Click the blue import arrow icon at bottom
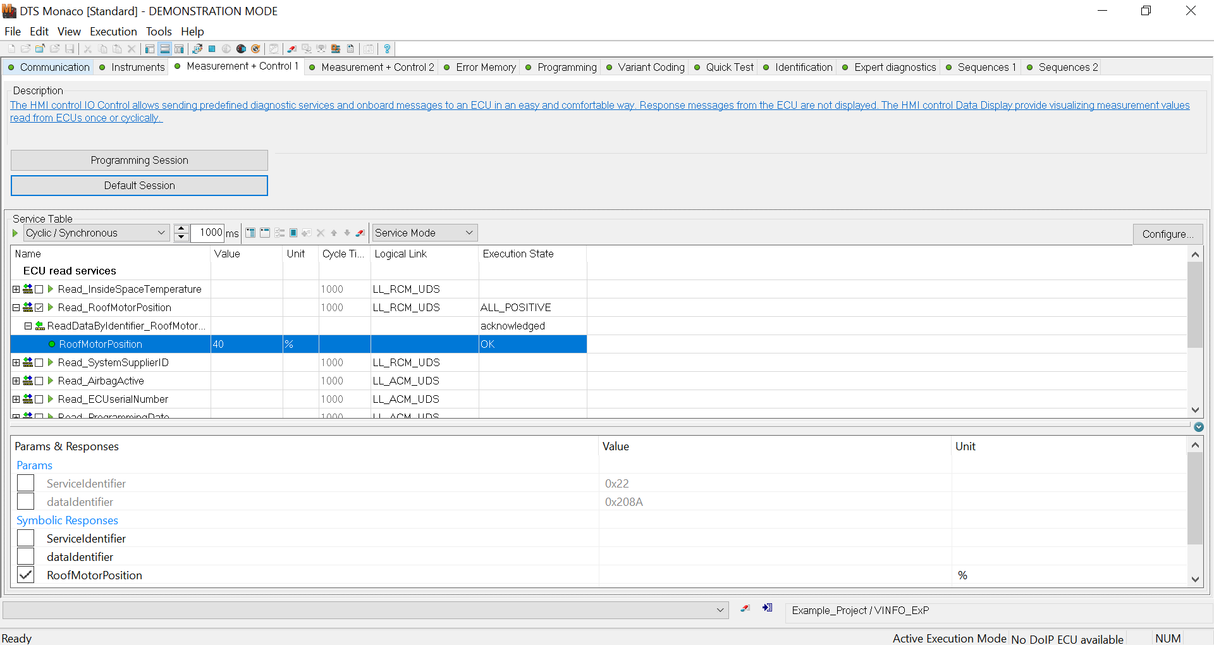Viewport: 1214px width, 645px height. pyautogui.click(x=767, y=609)
